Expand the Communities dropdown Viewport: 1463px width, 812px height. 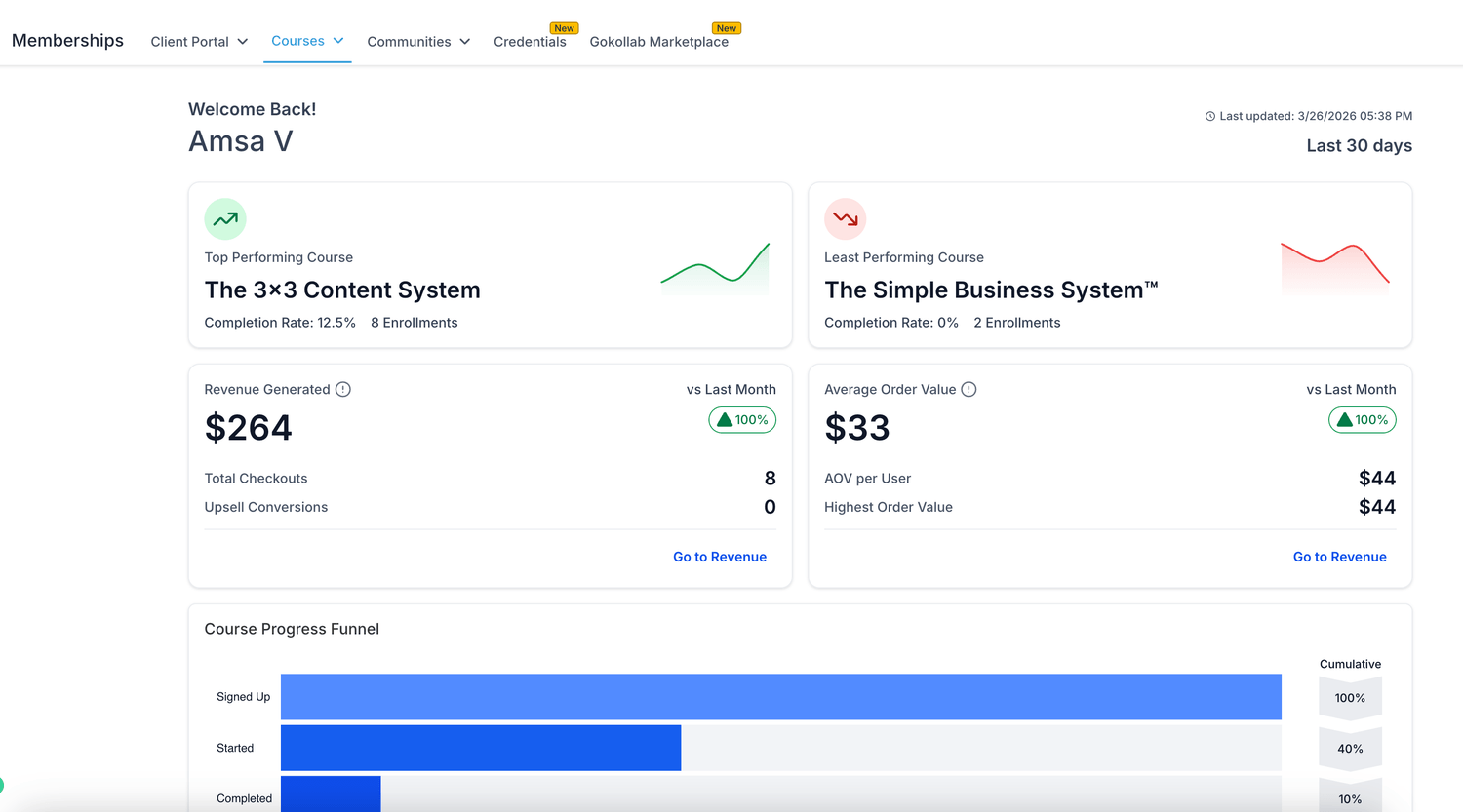pyautogui.click(x=418, y=42)
